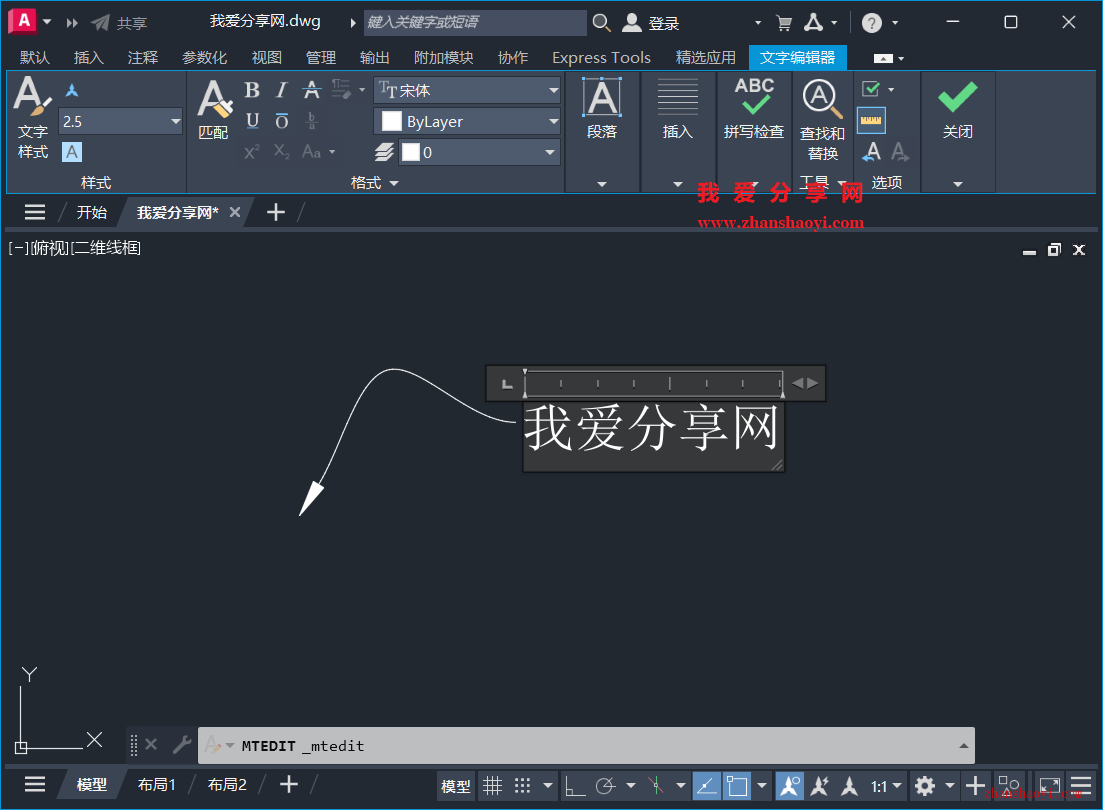Toggle the ruler display button

coord(871,120)
